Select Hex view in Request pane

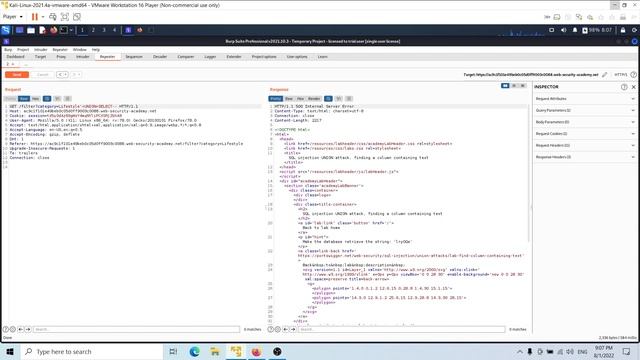36,99
